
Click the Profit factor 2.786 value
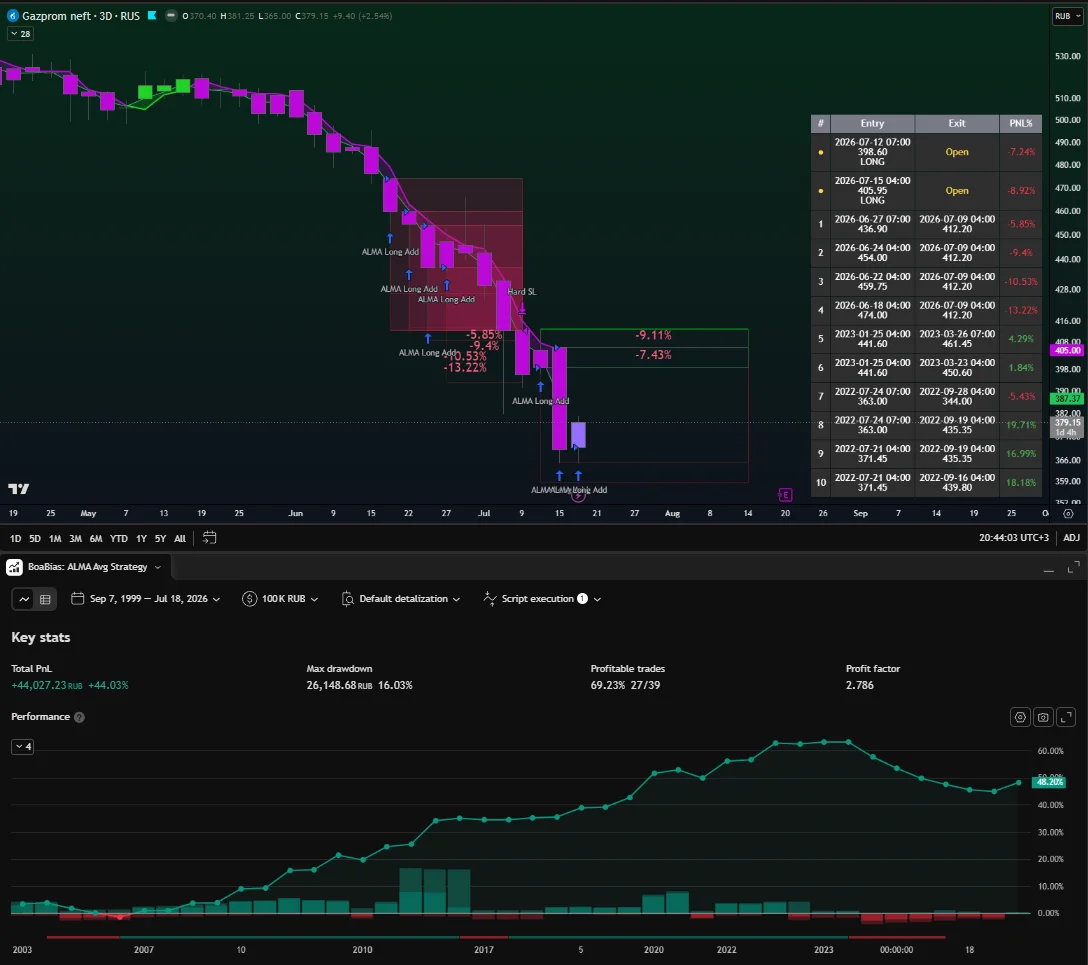[860, 685]
